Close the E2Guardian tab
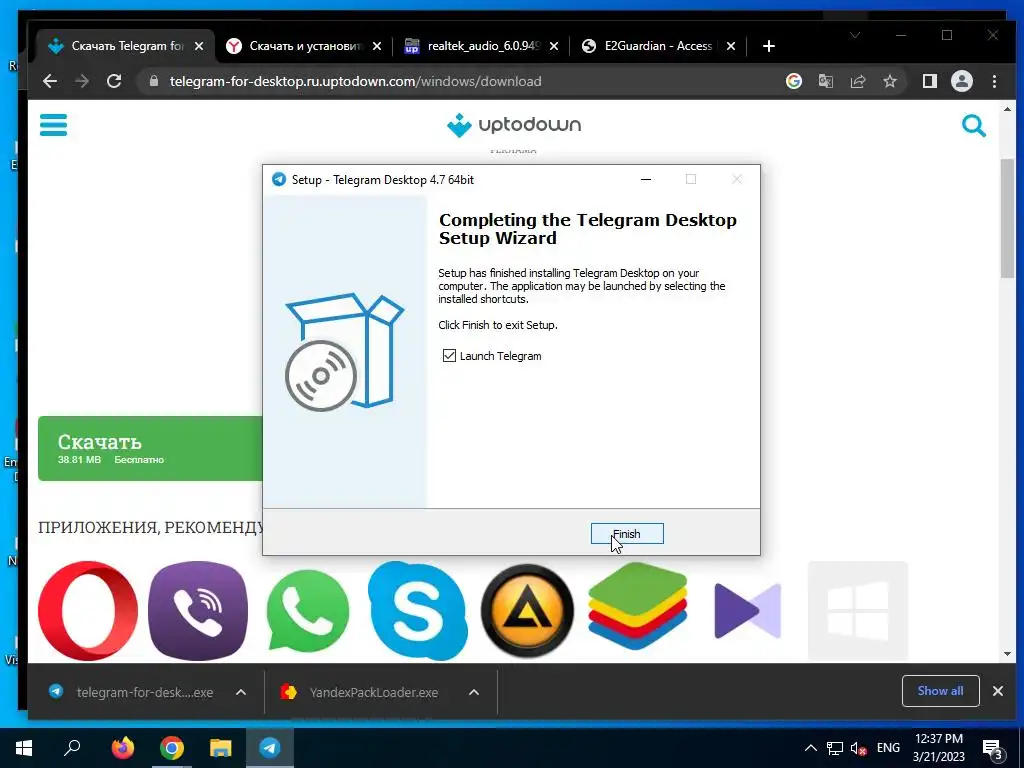1024x768 pixels. [731, 46]
